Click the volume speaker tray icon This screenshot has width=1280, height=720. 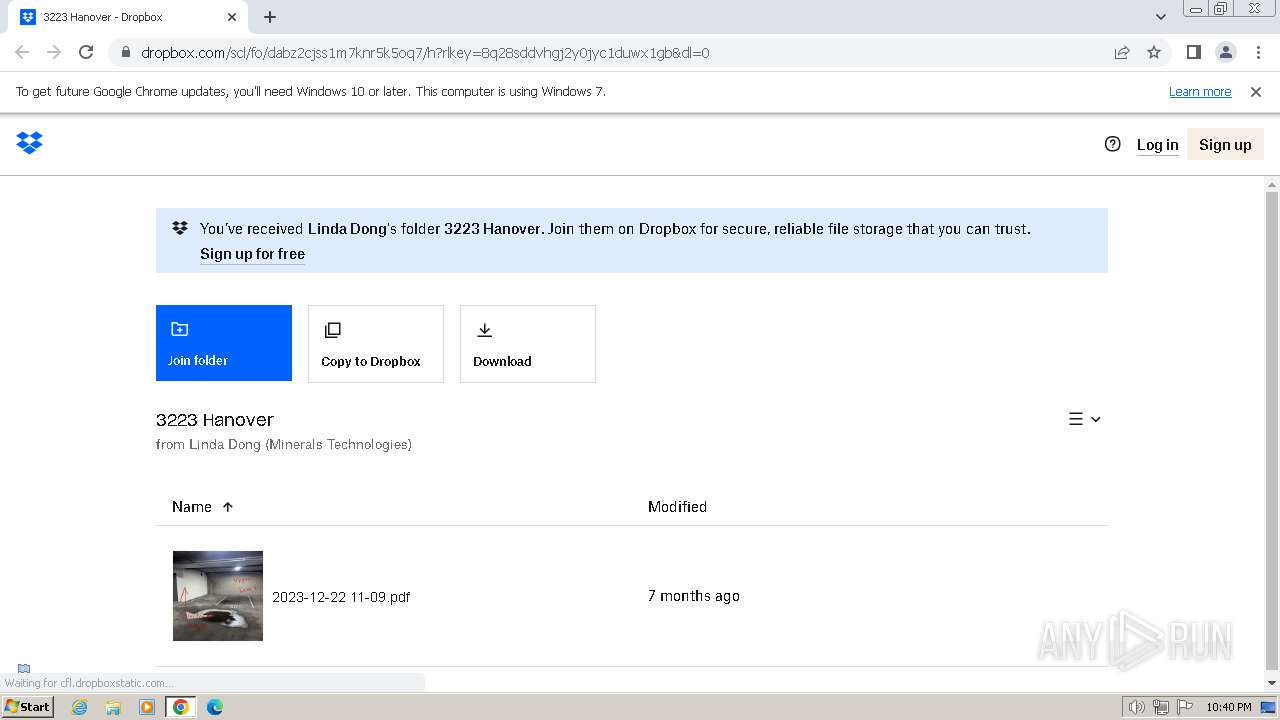(x=1137, y=707)
